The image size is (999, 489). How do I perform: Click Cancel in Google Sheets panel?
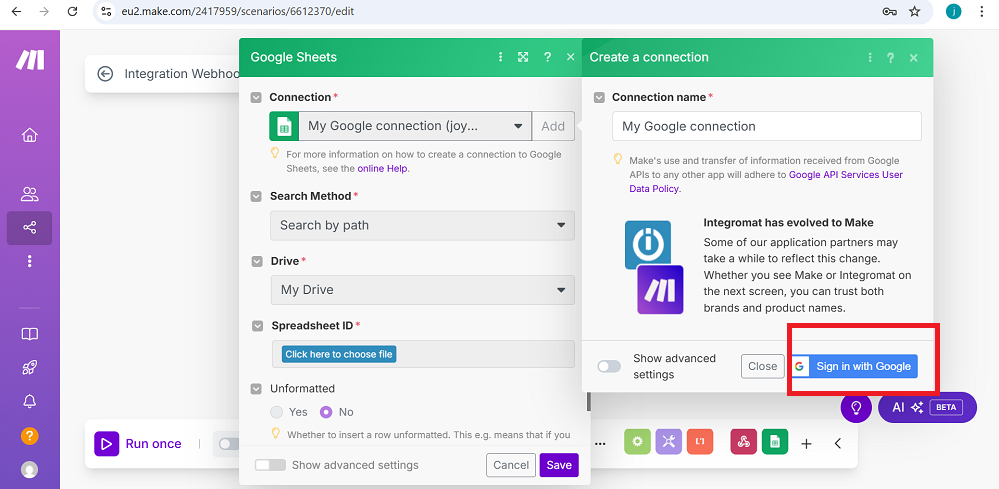click(511, 465)
